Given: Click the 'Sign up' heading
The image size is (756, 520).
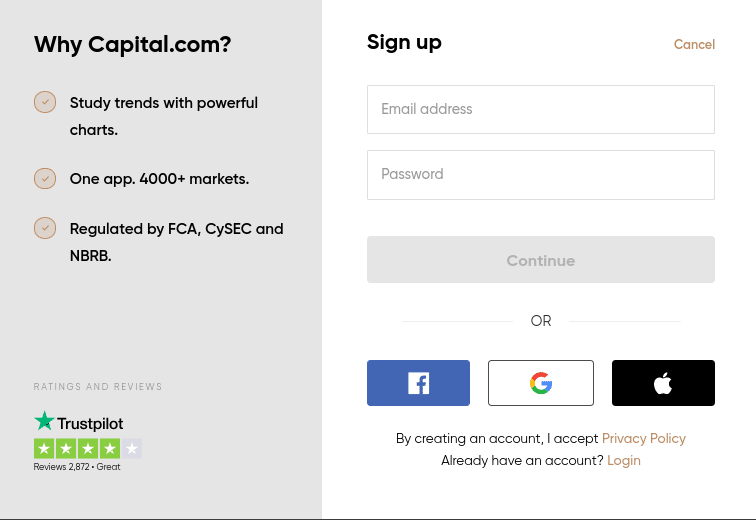Looking at the screenshot, I should [404, 42].
